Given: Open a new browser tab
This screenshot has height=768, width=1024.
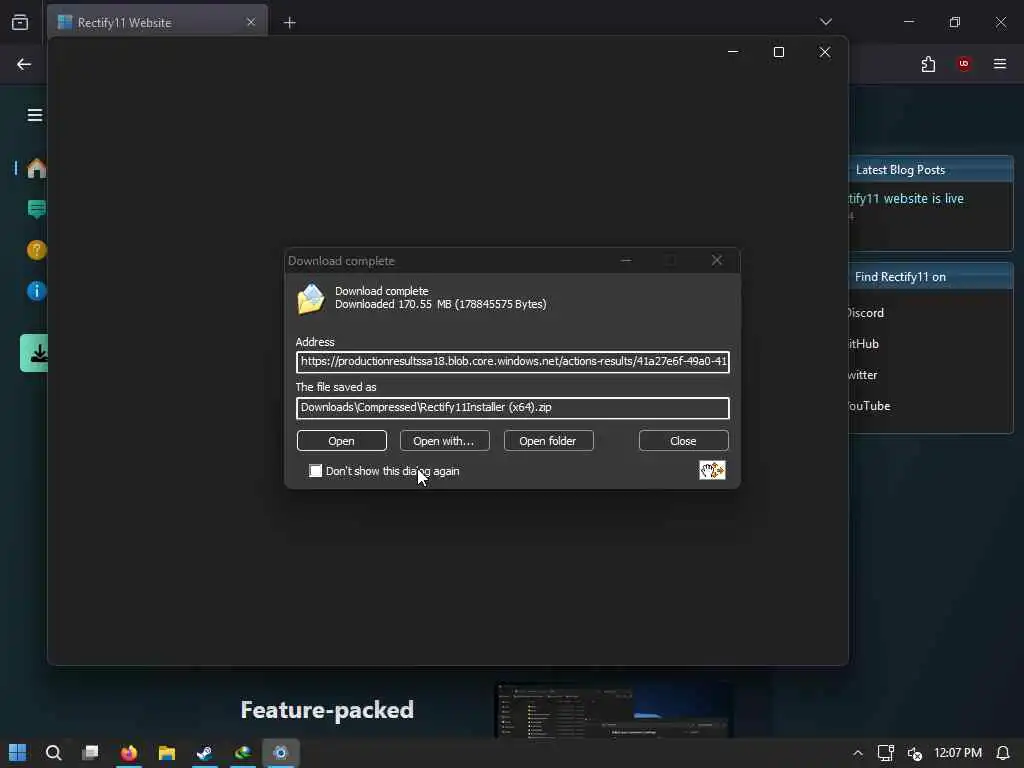Looking at the screenshot, I should 289,23.
